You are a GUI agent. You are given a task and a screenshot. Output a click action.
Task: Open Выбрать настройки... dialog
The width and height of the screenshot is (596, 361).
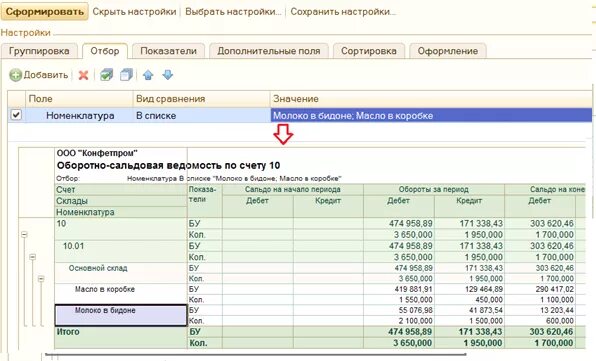click(x=233, y=12)
